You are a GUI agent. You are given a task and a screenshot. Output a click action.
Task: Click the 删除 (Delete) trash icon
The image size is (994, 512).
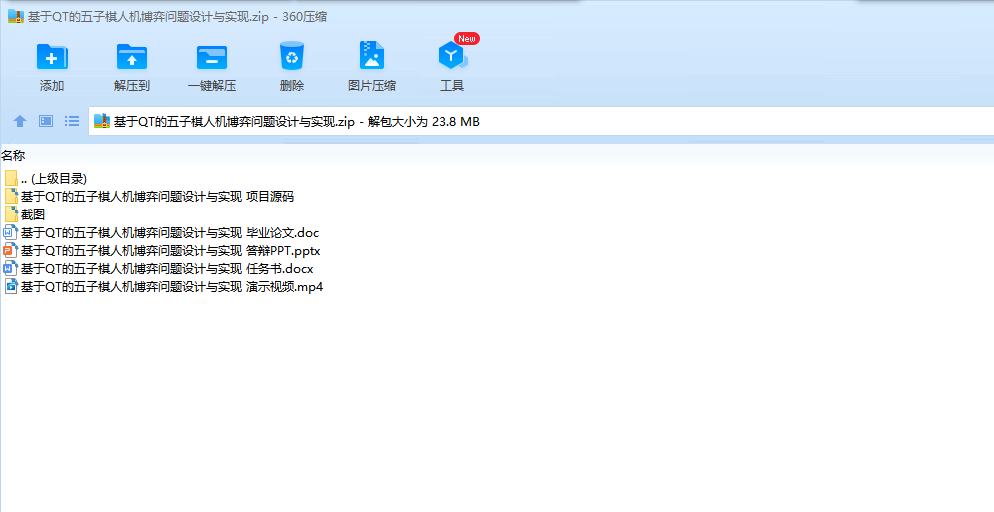pos(292,56)
